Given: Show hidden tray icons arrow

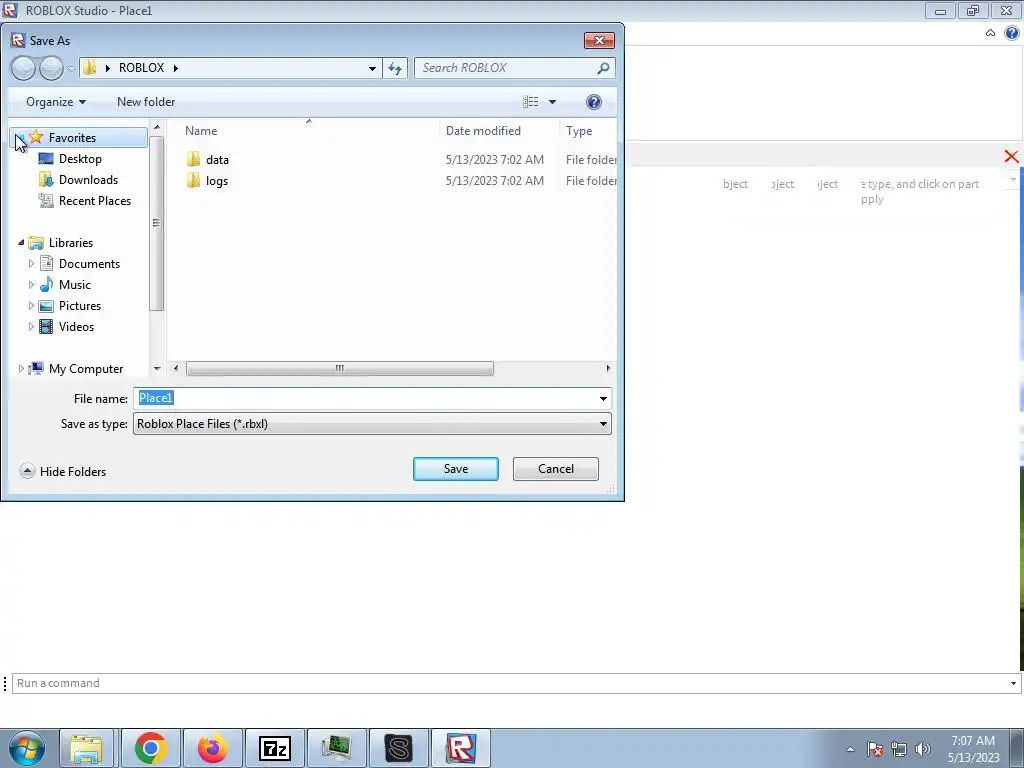Looking at the screenshot, I should (x=850, y=749).
